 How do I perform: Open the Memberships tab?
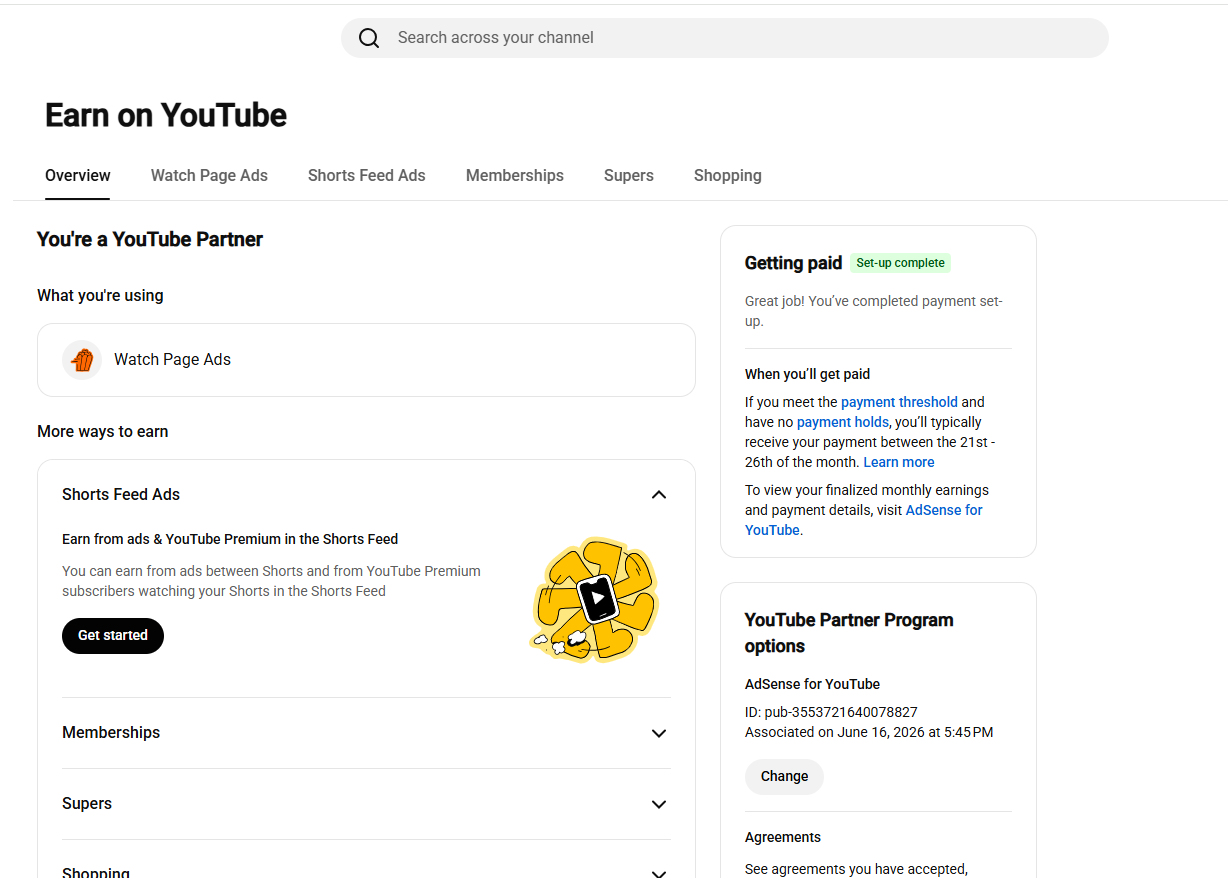pos(515,175)
